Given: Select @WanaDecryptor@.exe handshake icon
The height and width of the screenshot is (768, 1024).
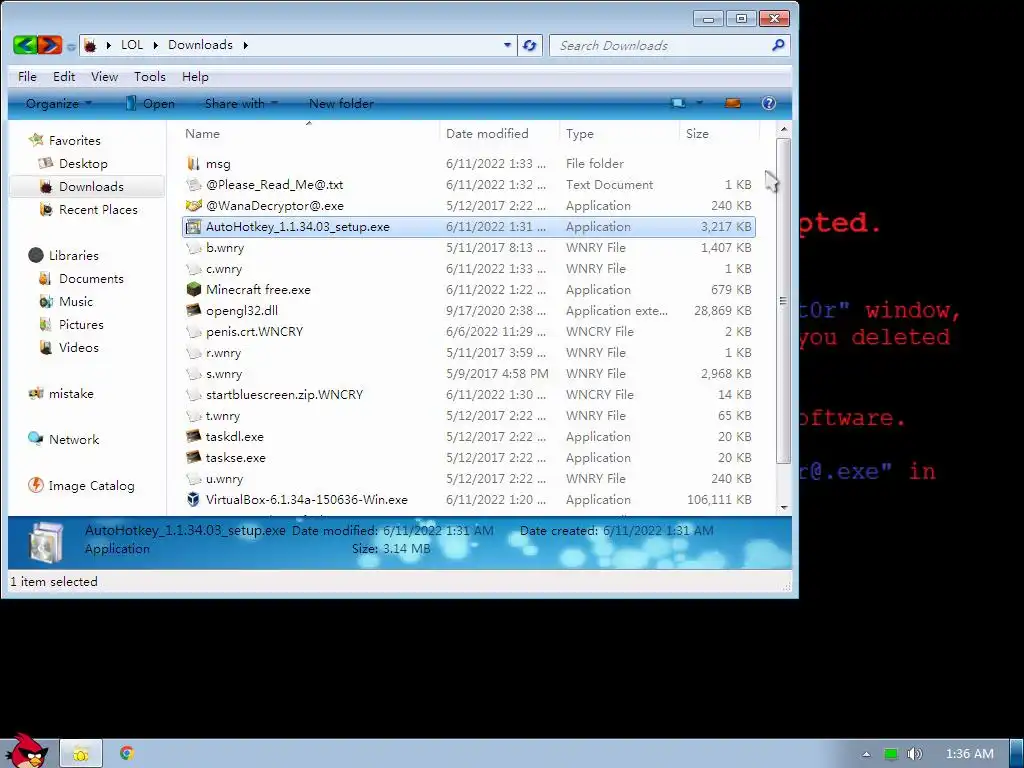Looking at the screenshot, I should pos(193,205).
